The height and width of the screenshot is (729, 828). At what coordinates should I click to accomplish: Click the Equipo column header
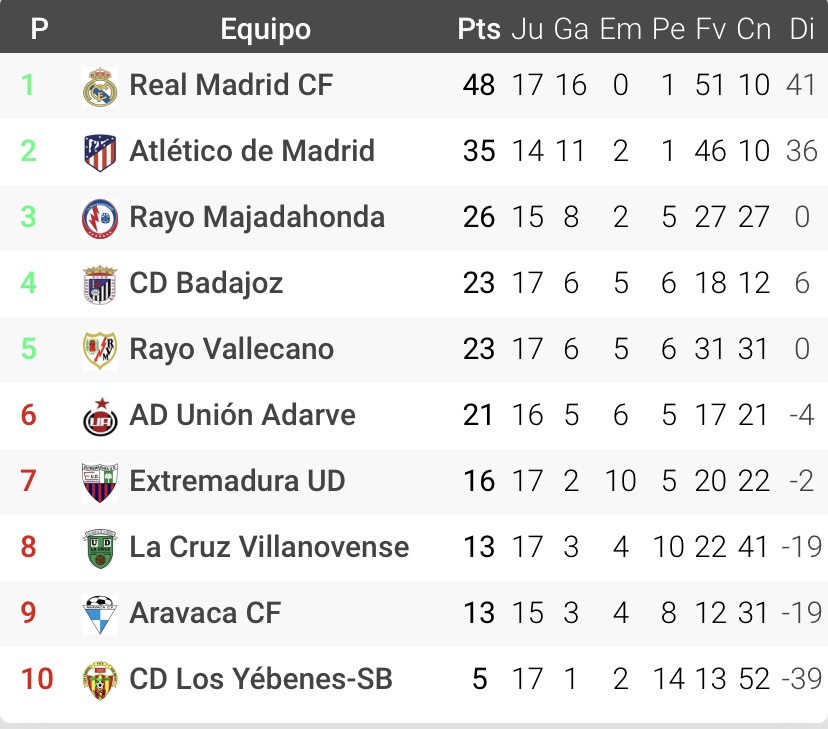[x=265, y=29]
